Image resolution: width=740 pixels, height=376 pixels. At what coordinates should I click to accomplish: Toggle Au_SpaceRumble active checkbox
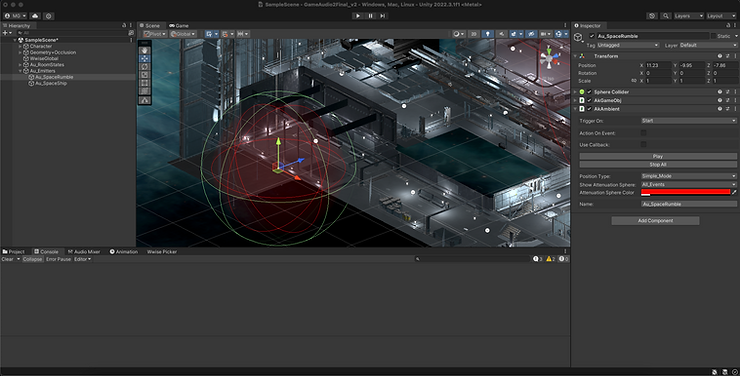592,36
